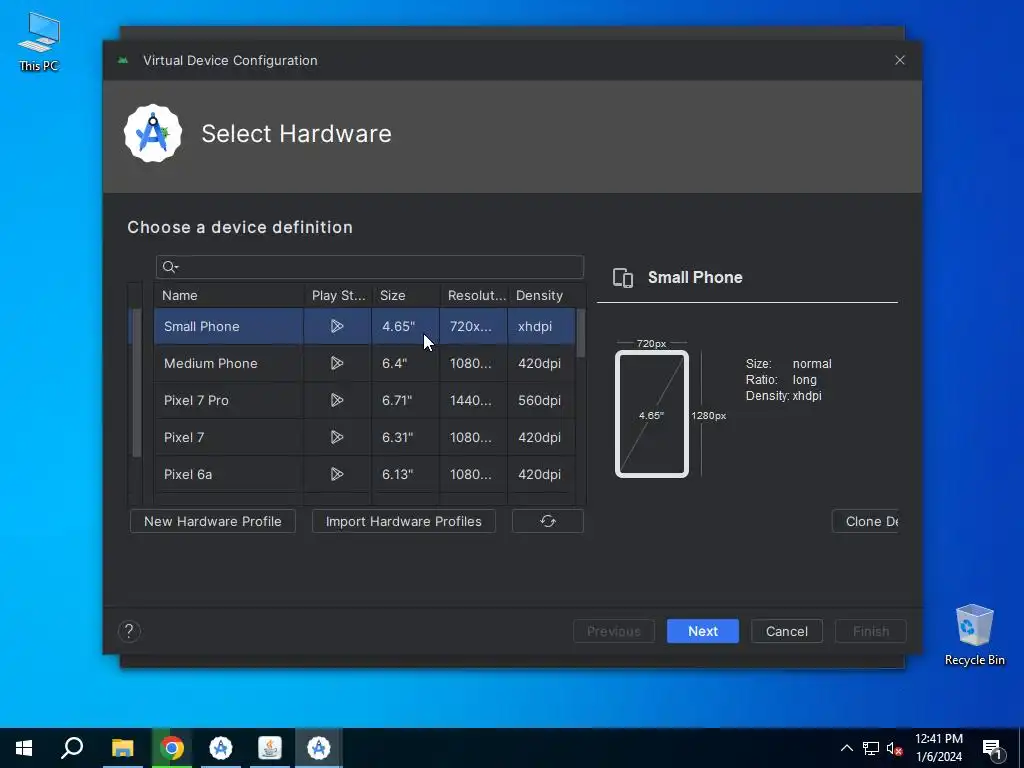The image size is (1024, 768).
Task: Sort by the Size column header
Action: pyautogui.click(x=406, y=295)
